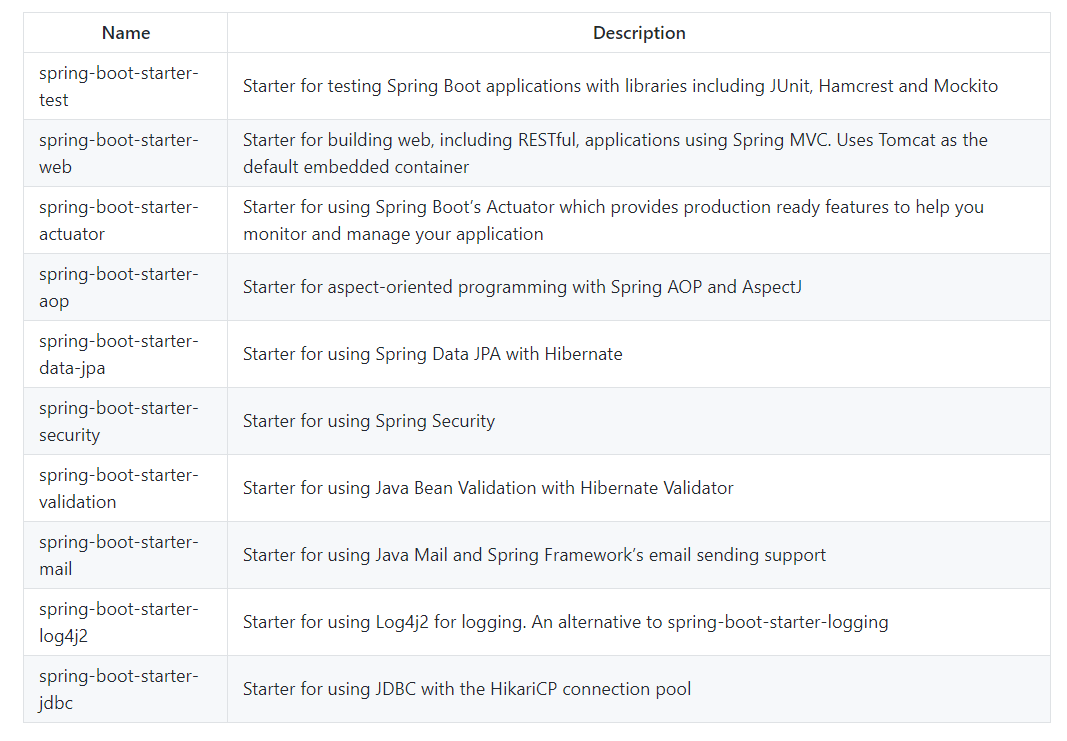The image size is (1067, 741).
Task: Click the HikariCP connection pool description
Action: (x=639, y=689)
